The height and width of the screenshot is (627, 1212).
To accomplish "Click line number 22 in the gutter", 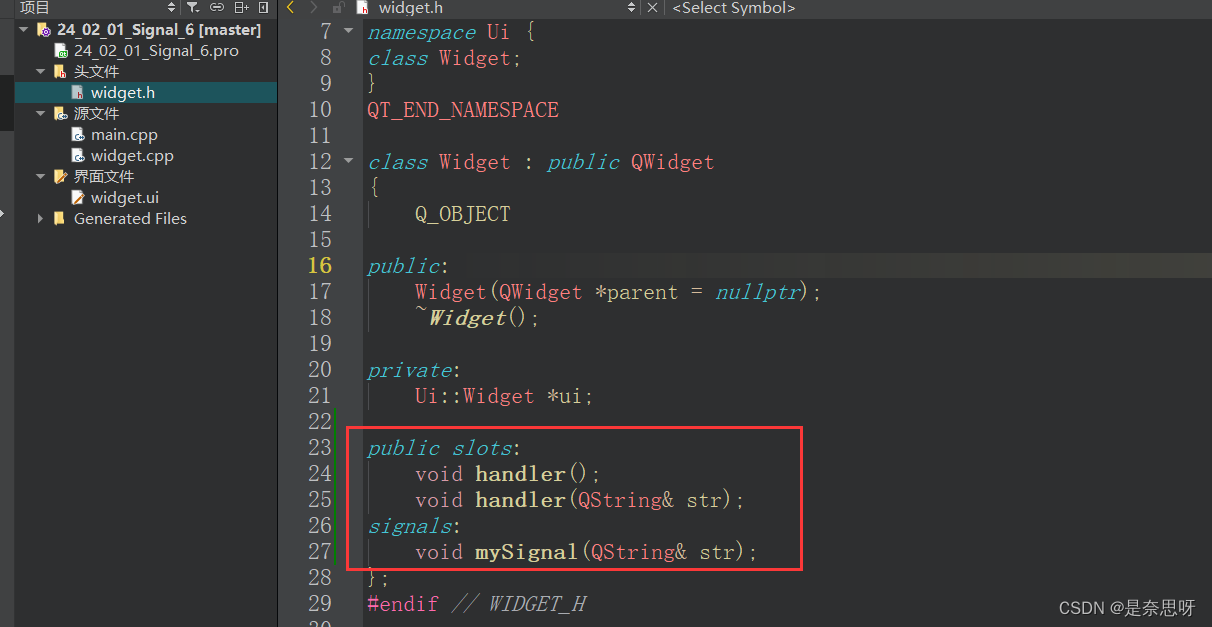I will coord(320,422).
